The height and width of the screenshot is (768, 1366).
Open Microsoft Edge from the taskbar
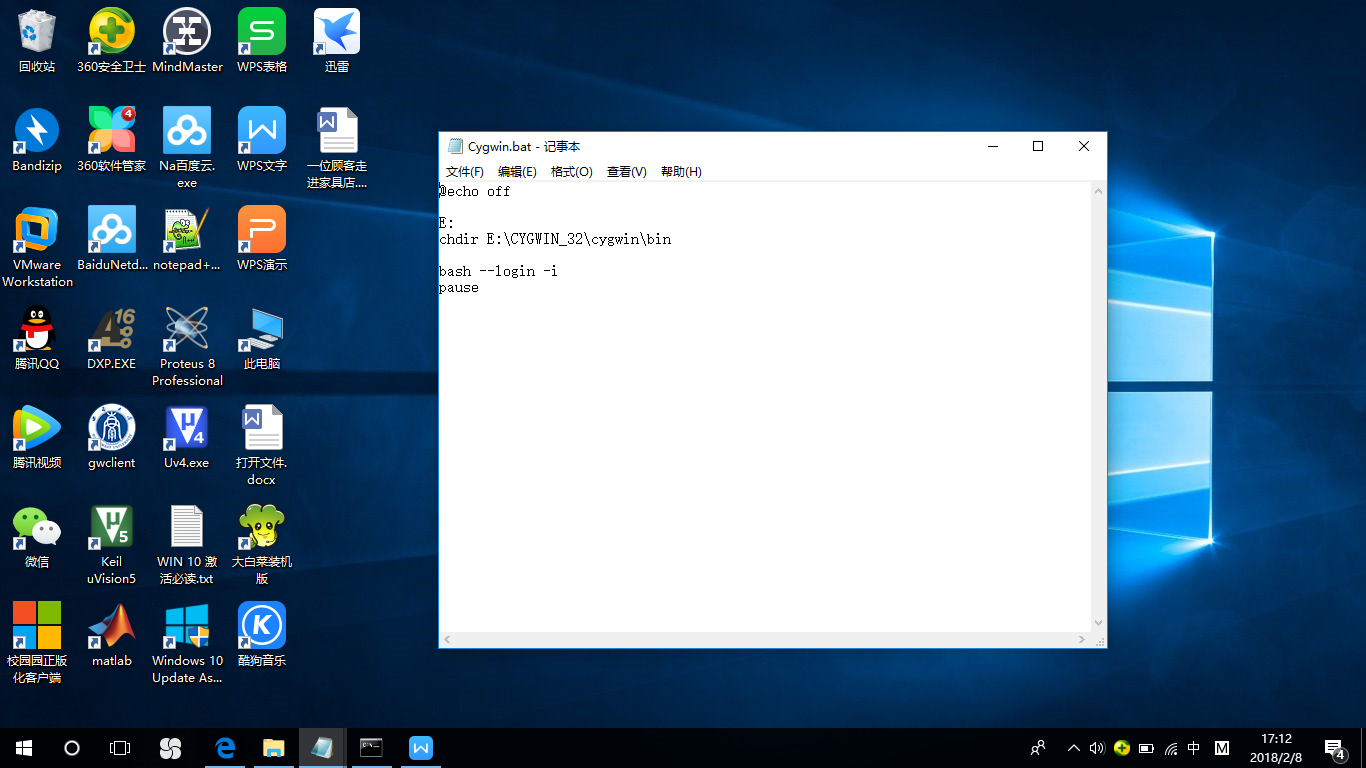(225, 748)
